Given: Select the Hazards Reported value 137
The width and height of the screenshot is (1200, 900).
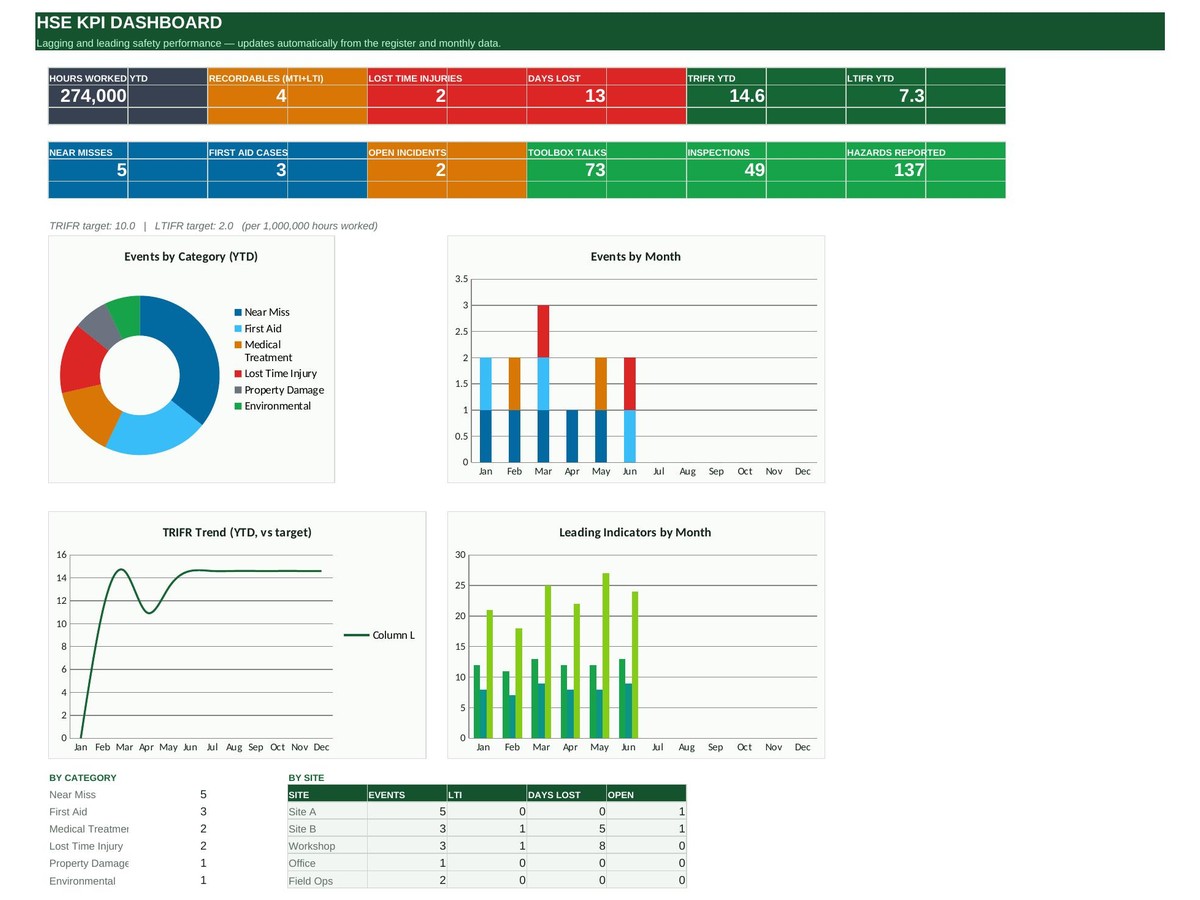Looking at the screenshot, I should (909, 170).
